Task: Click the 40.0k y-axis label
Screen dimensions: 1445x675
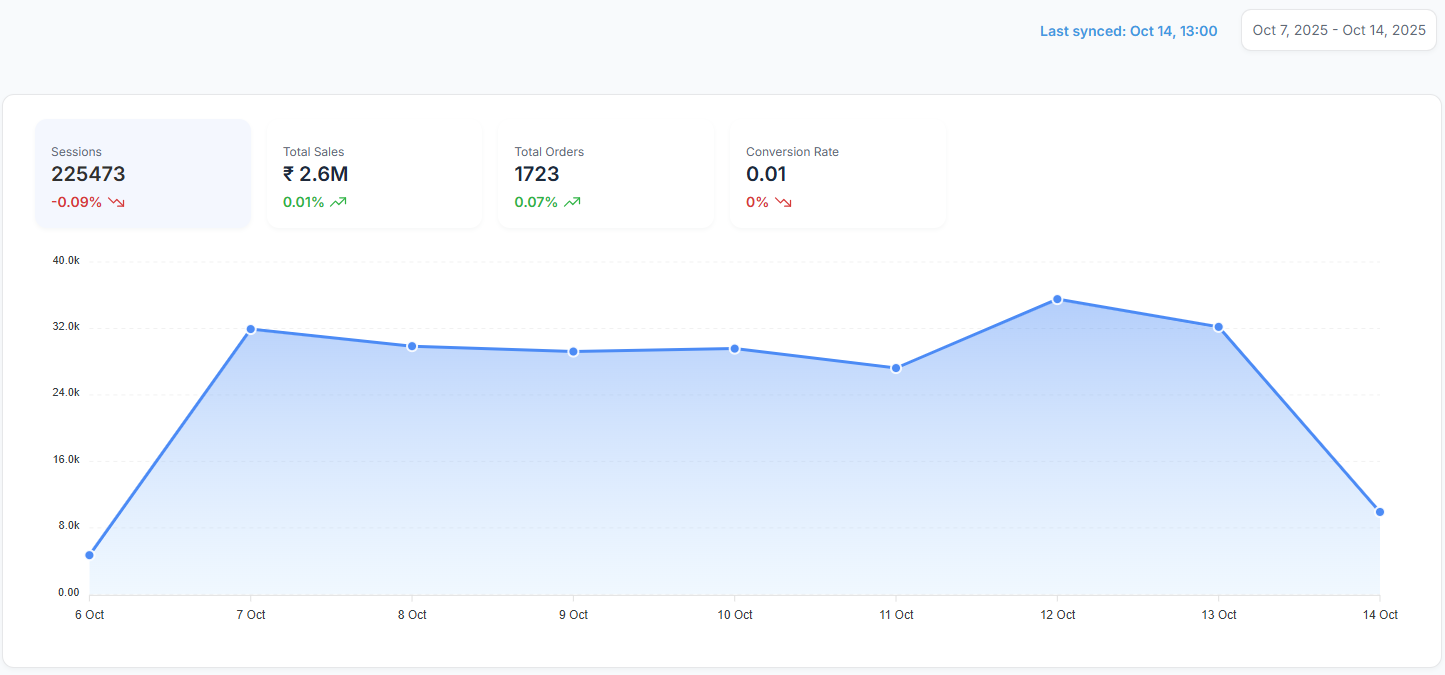Action: coord(66,261)
